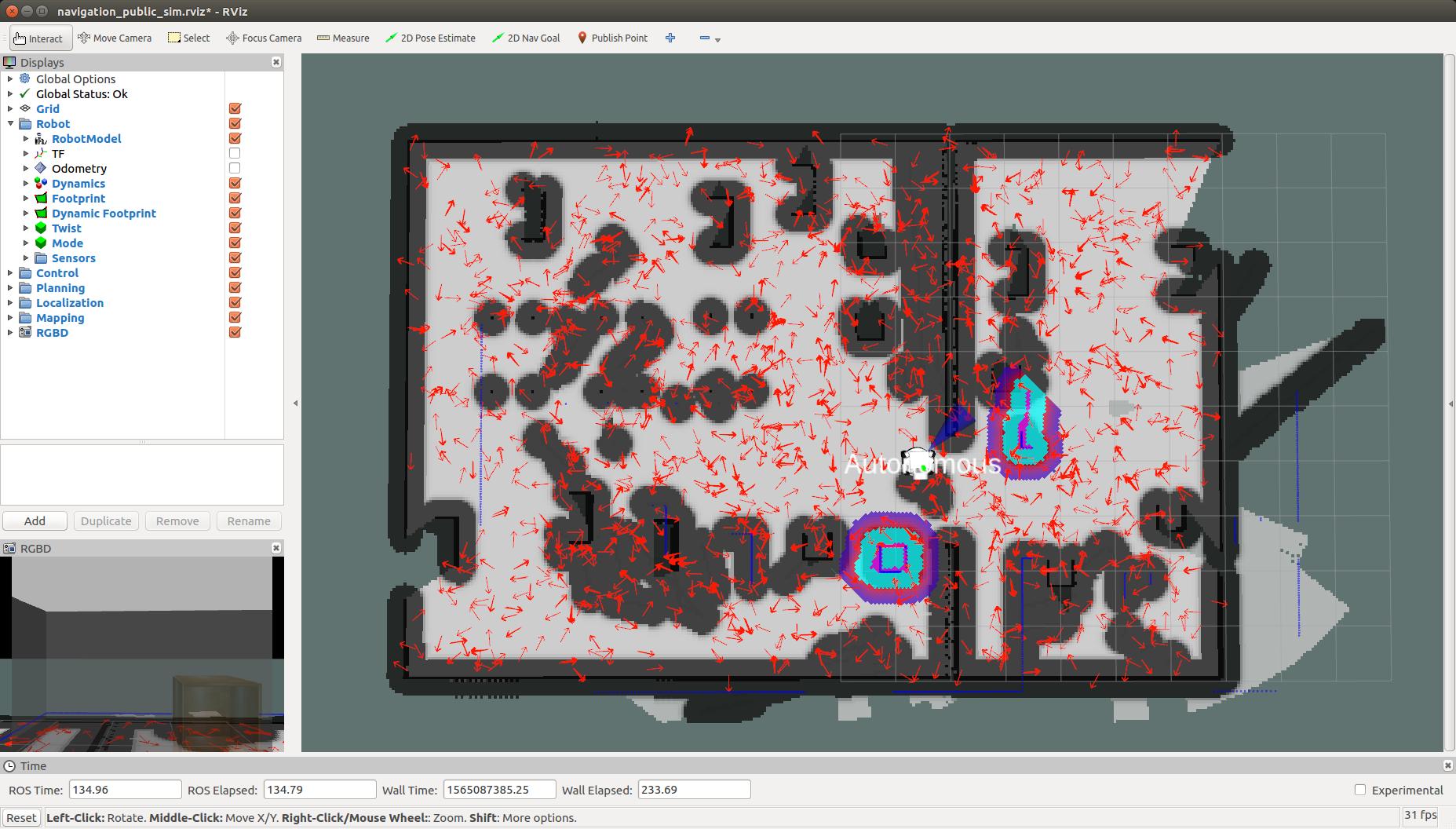Activate 2D Nav Goal tool

coord(526,38)
